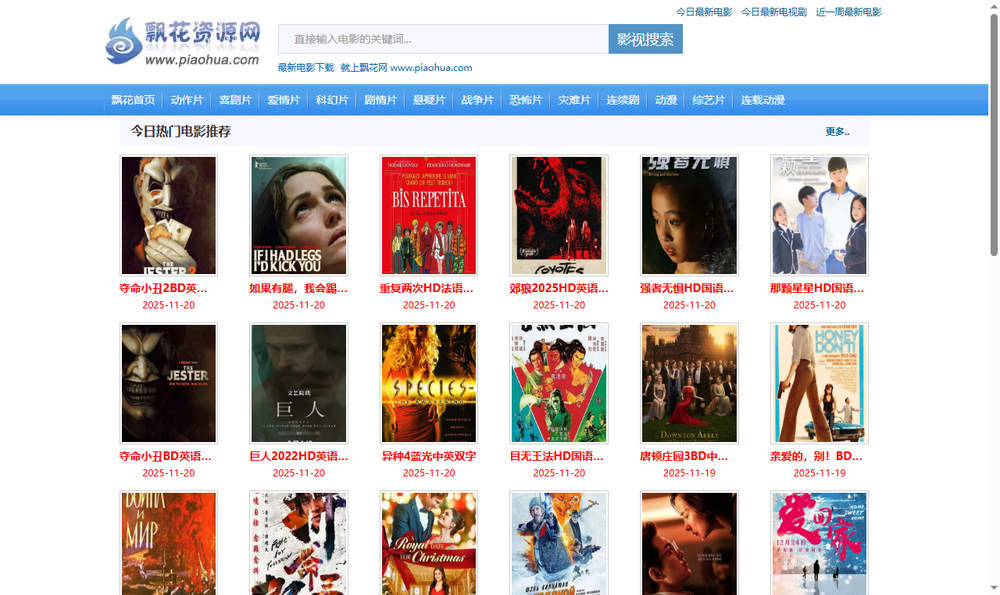Click the 飘花资源网 site logo
1000x595 pixels.
183,41
